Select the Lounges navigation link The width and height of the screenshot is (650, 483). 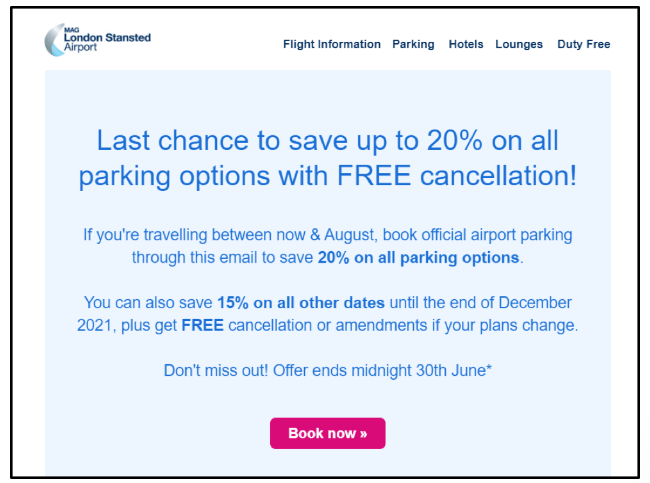(519, 44)
